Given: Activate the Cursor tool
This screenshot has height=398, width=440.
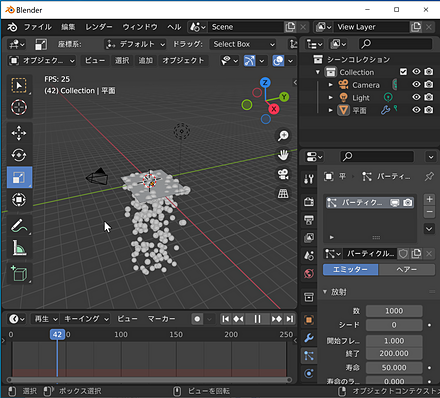Looking at the screenshot, I should click(x=19, y=107).
